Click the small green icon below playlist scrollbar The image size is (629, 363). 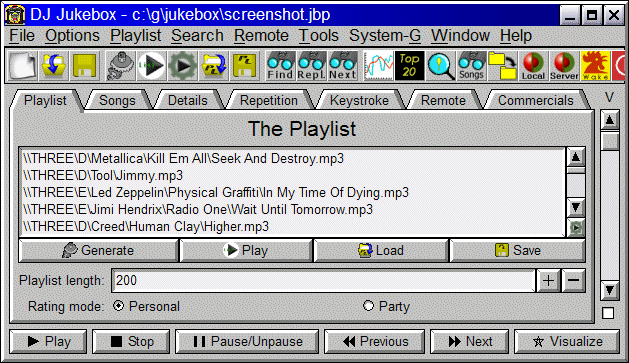576,228
